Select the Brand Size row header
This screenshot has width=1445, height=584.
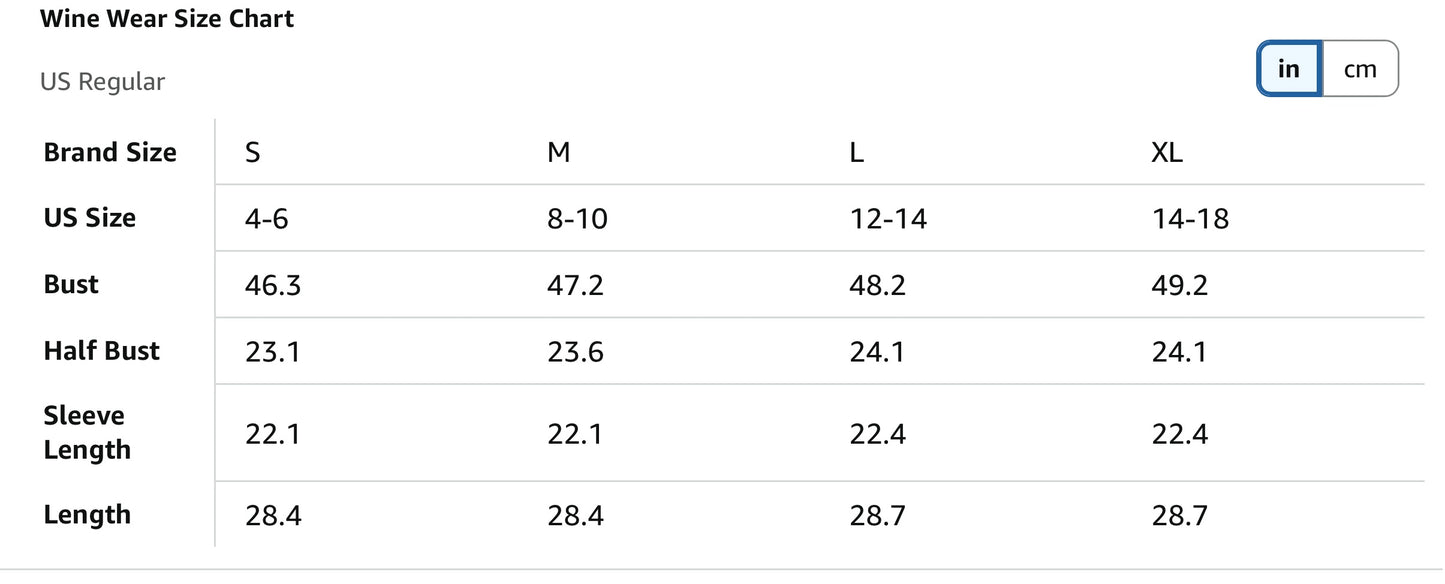point(110,153)
